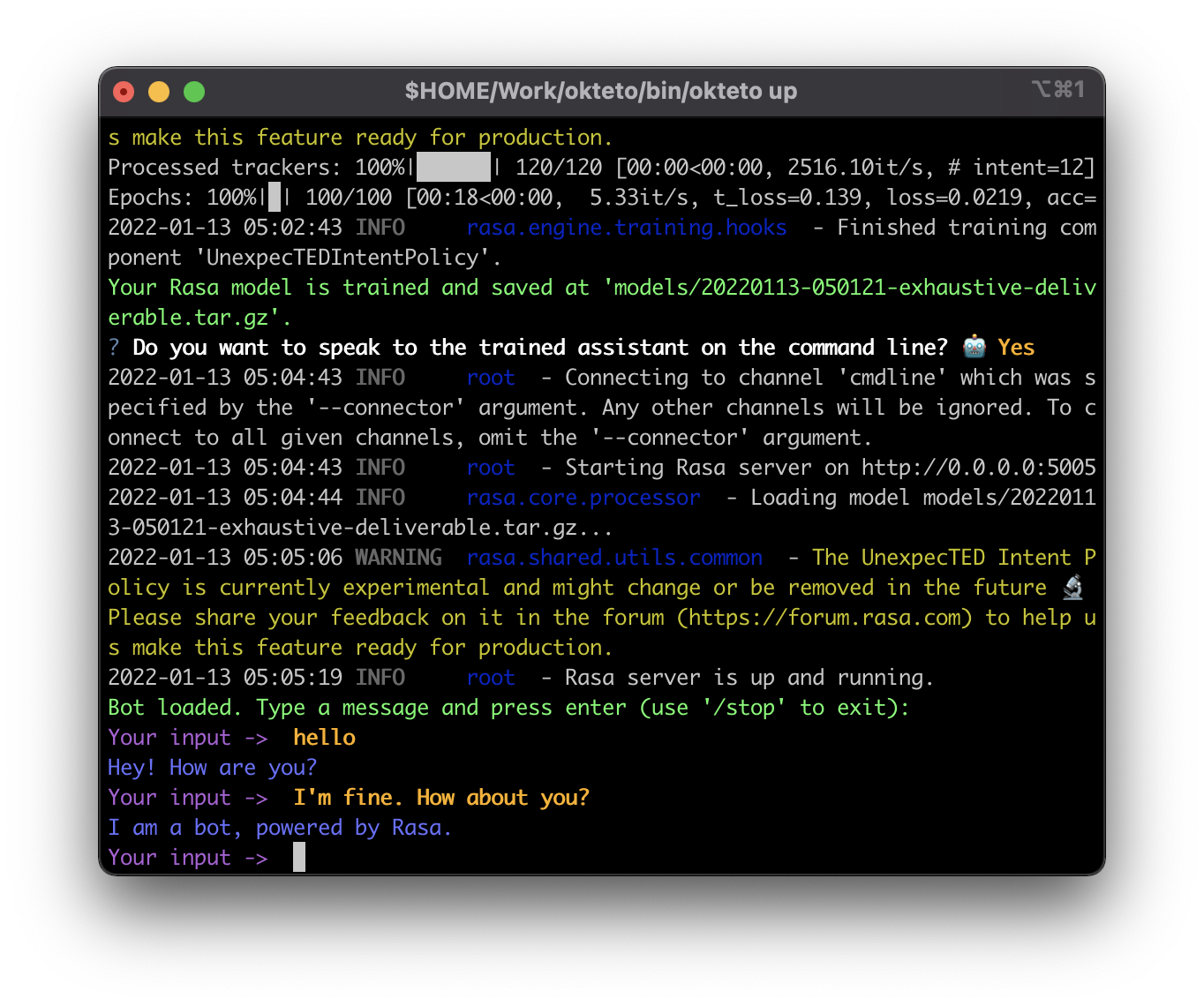Screen dimensions: 1204x1006
Task: Click the "rasa.shared.utils.common" logger name
Action: [x=614, y=558]
